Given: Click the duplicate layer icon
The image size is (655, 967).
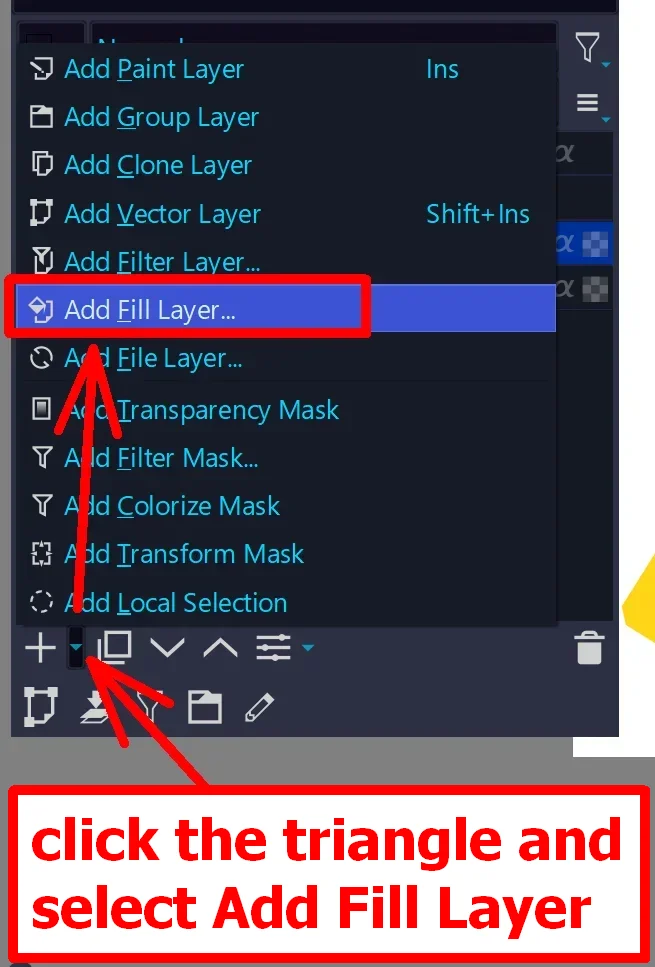Looking at the screenshot, I should (115, 648).
